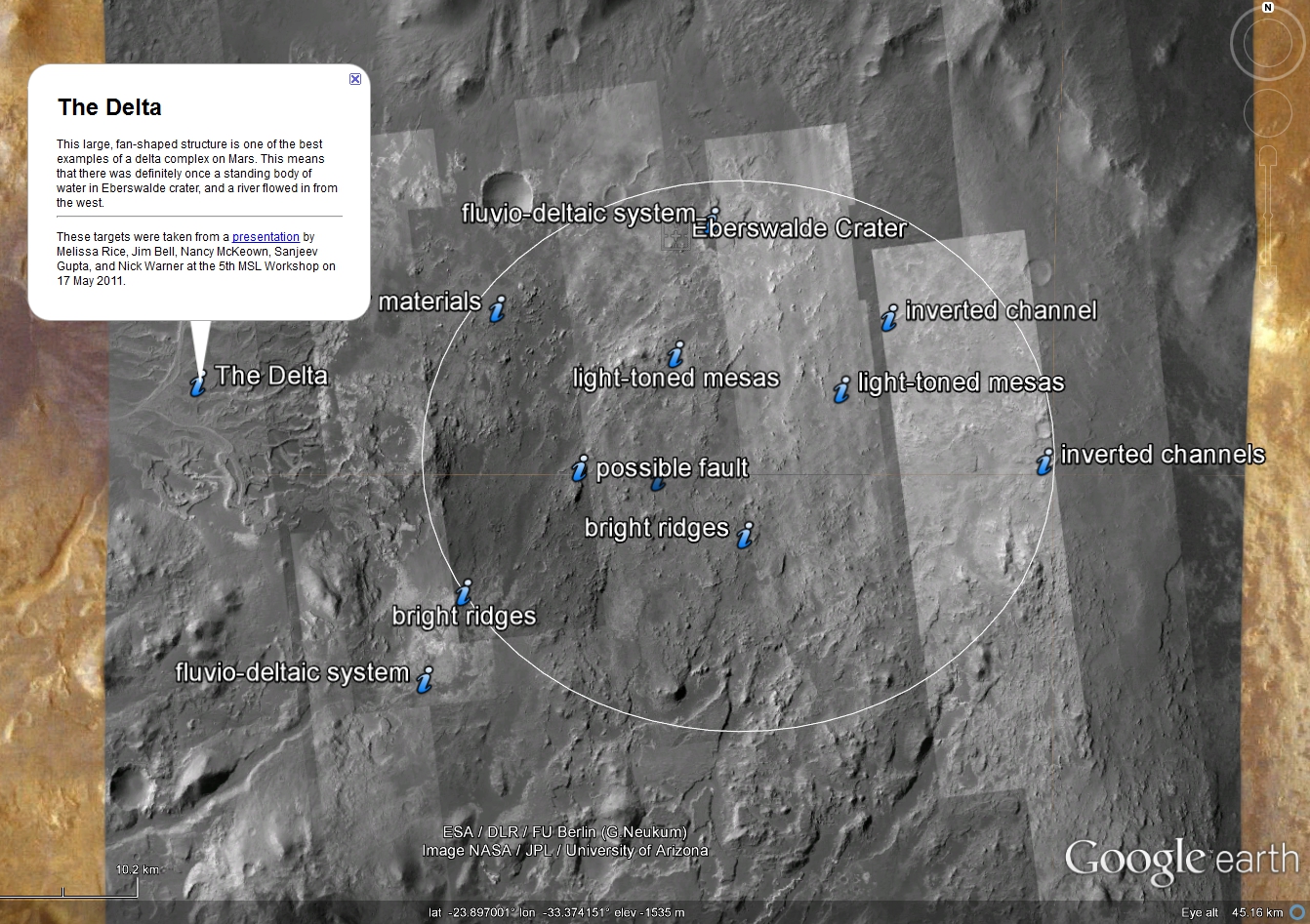Open the materials placemark info icon
This screenshot has height=924, width=1310.
click(498, 309)
